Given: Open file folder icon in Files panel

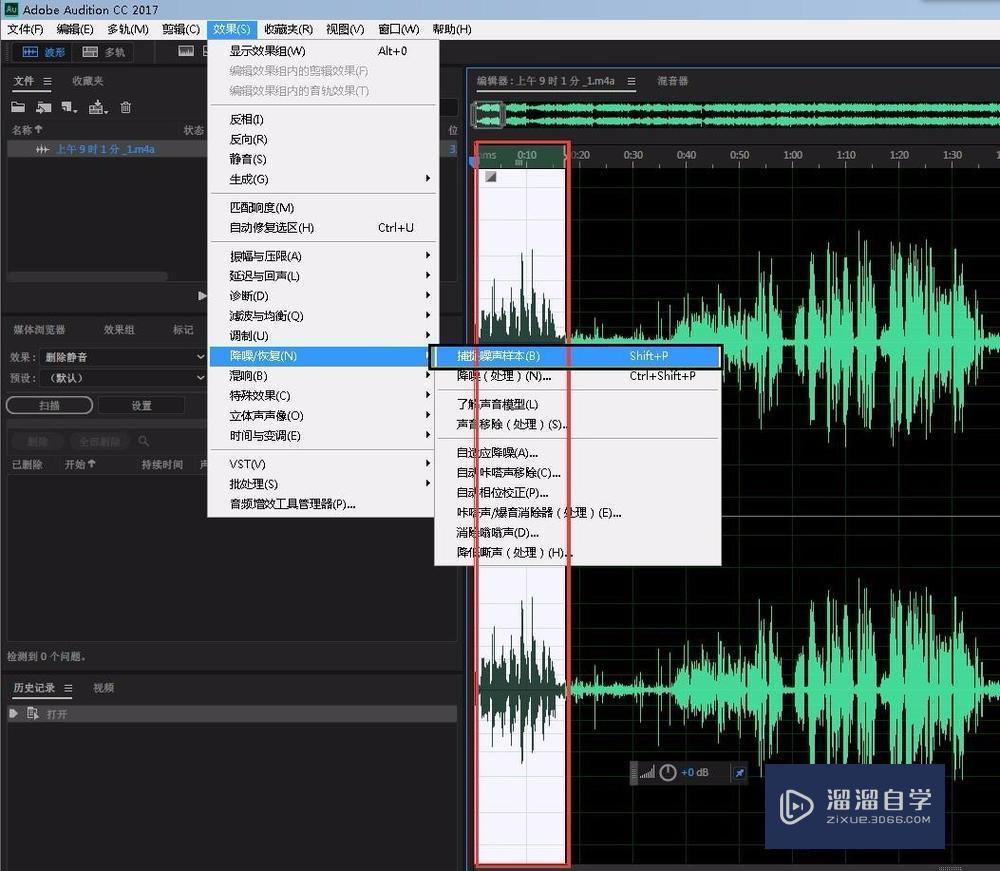Looking at the screenshot, I should [18, 107].
